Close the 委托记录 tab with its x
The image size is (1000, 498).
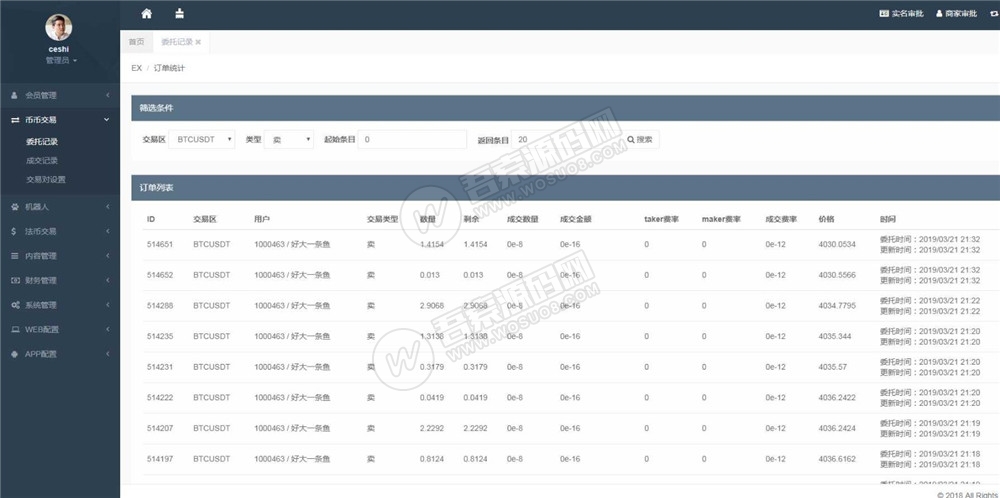coord(198,42)
